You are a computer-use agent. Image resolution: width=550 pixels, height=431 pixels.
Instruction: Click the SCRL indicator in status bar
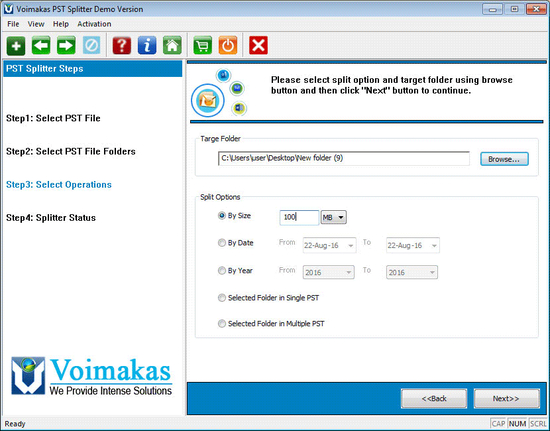[x=538, y=424]
